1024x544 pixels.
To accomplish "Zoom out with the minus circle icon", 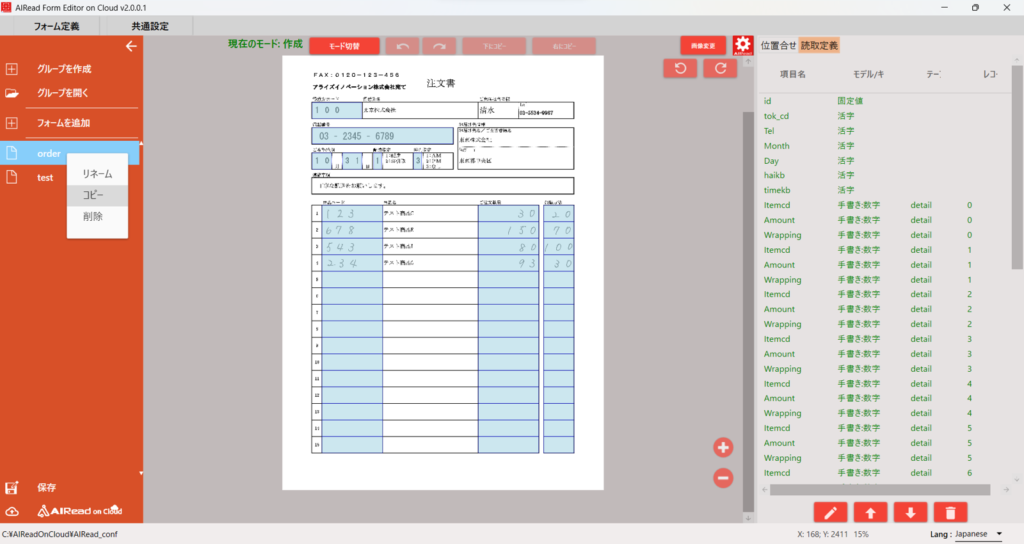I will pos(724,478).
